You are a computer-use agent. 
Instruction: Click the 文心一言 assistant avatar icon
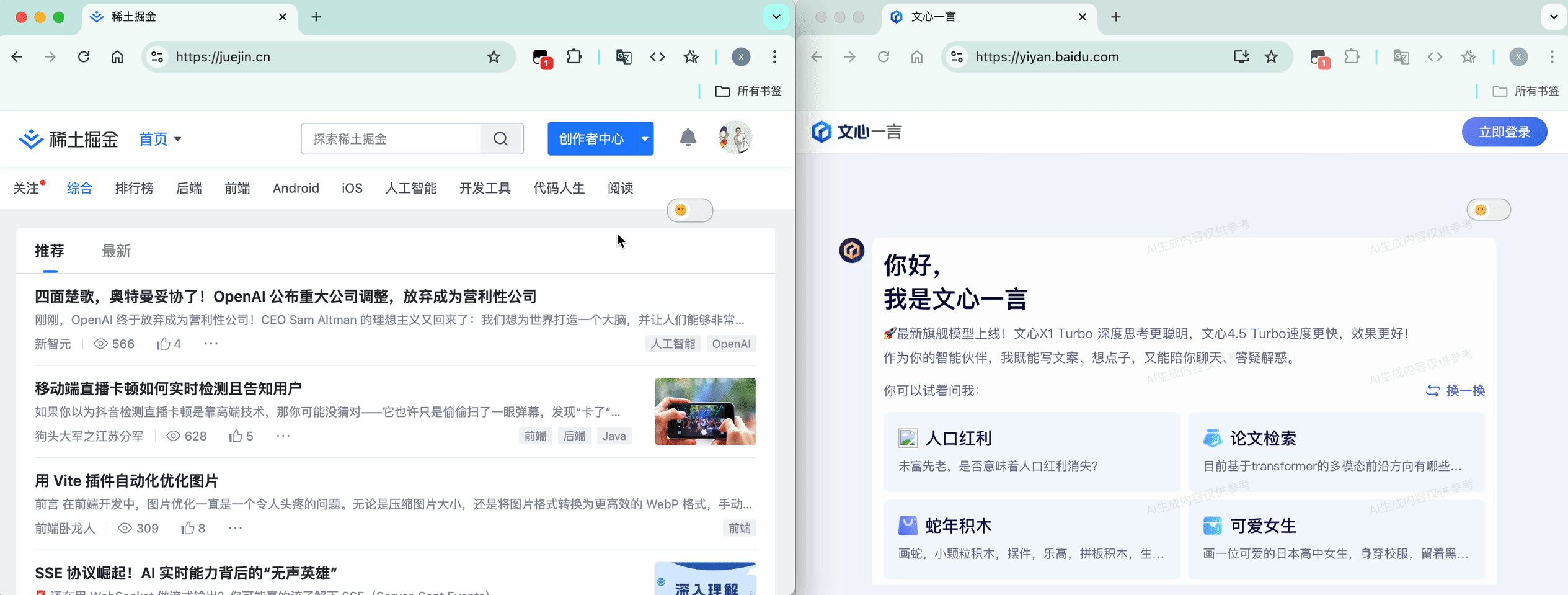(852, 251)
